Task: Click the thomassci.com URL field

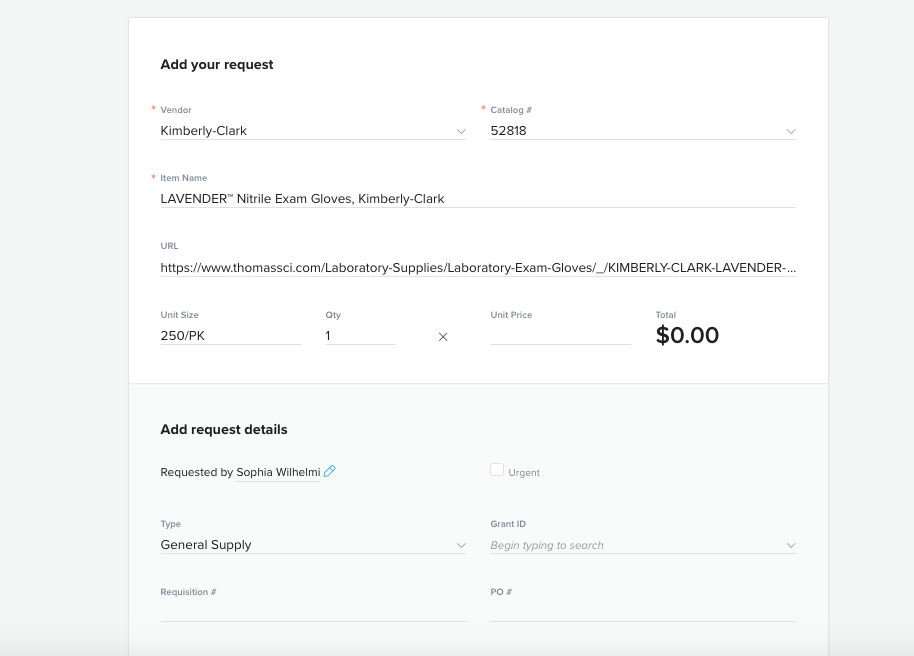Action: [478, 268]
